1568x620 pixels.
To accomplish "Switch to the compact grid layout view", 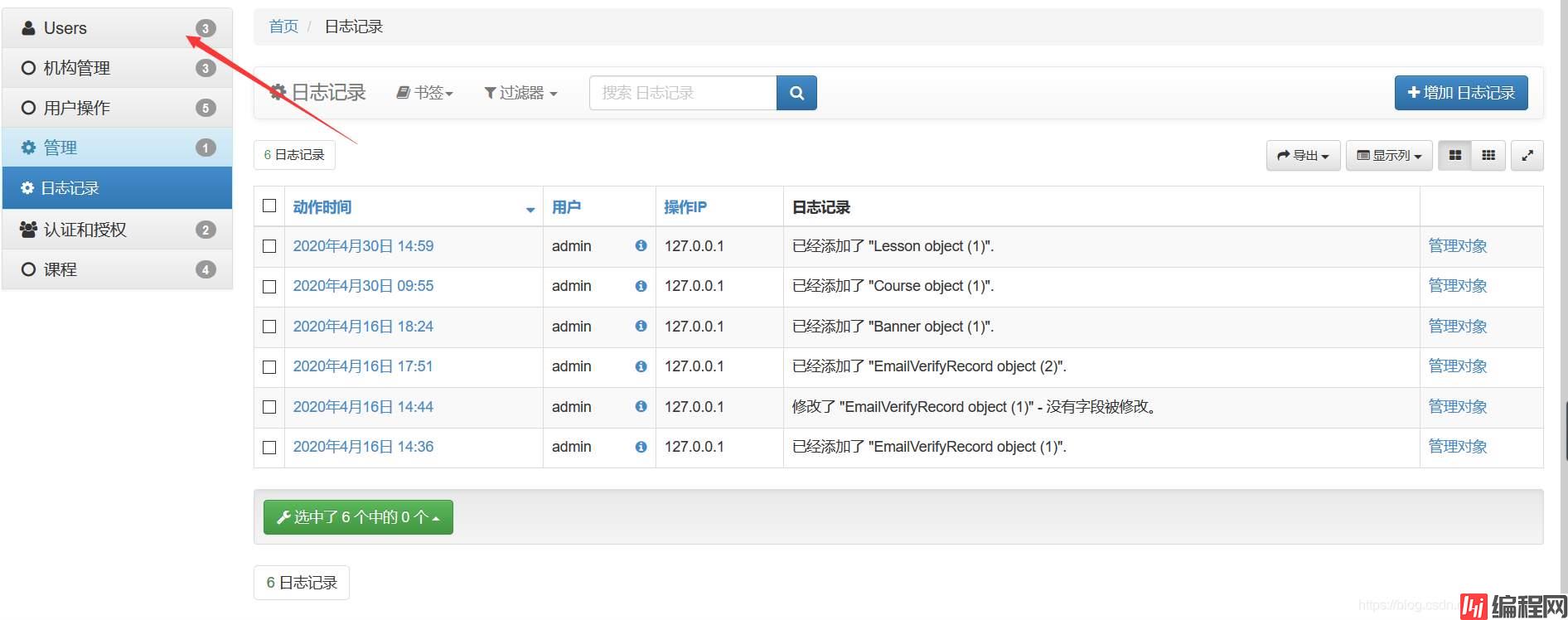I will point(1488,155).
